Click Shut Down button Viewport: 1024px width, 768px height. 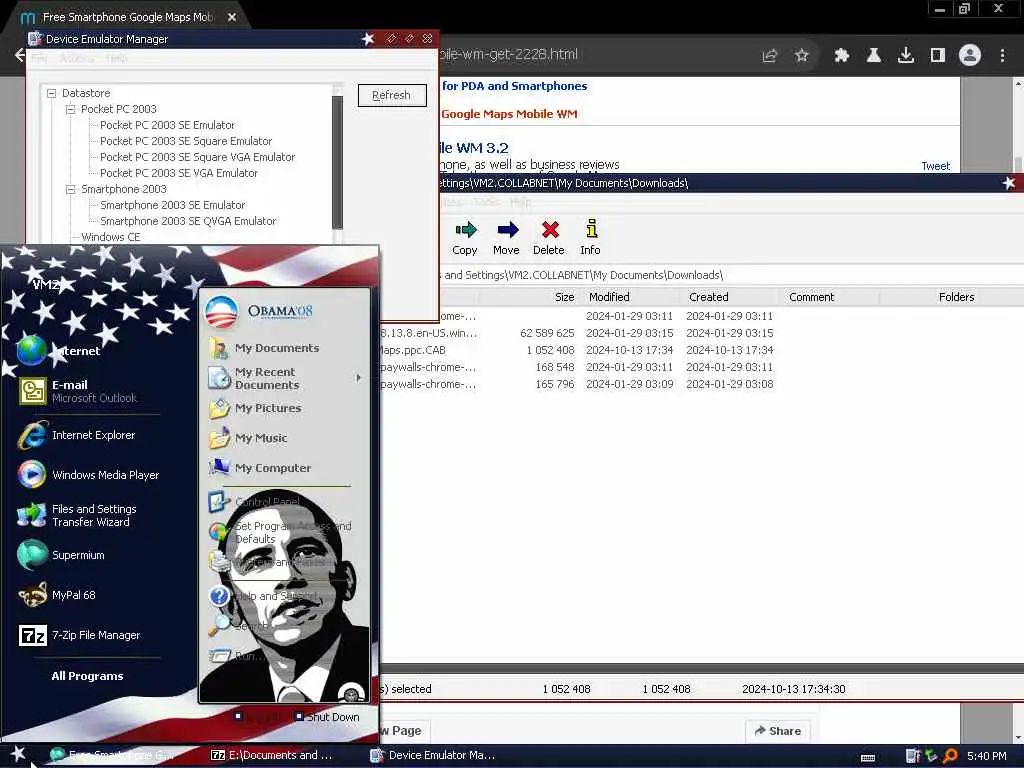tap(327, 717)
